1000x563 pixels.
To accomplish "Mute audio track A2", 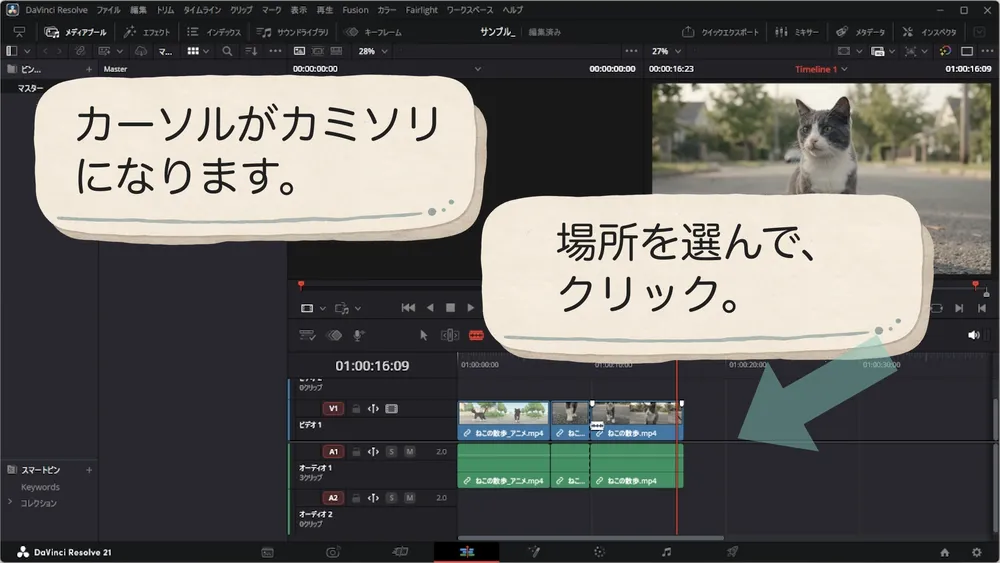I will [x=409, y=497].
